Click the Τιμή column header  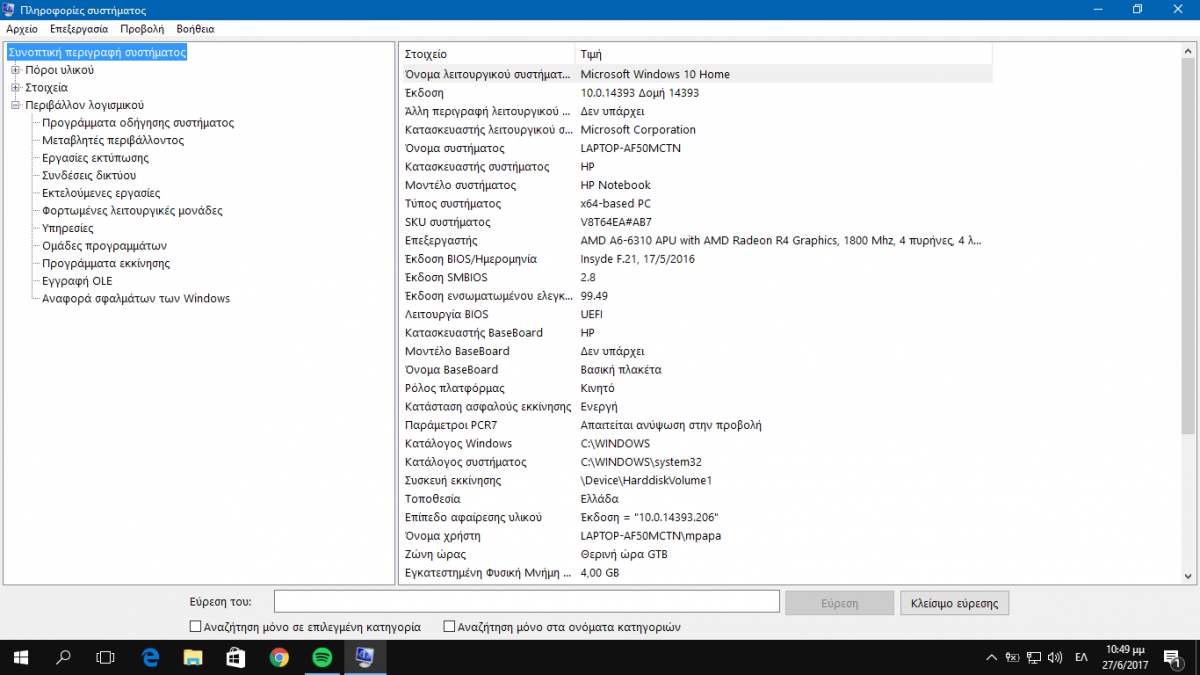(784, 54)
